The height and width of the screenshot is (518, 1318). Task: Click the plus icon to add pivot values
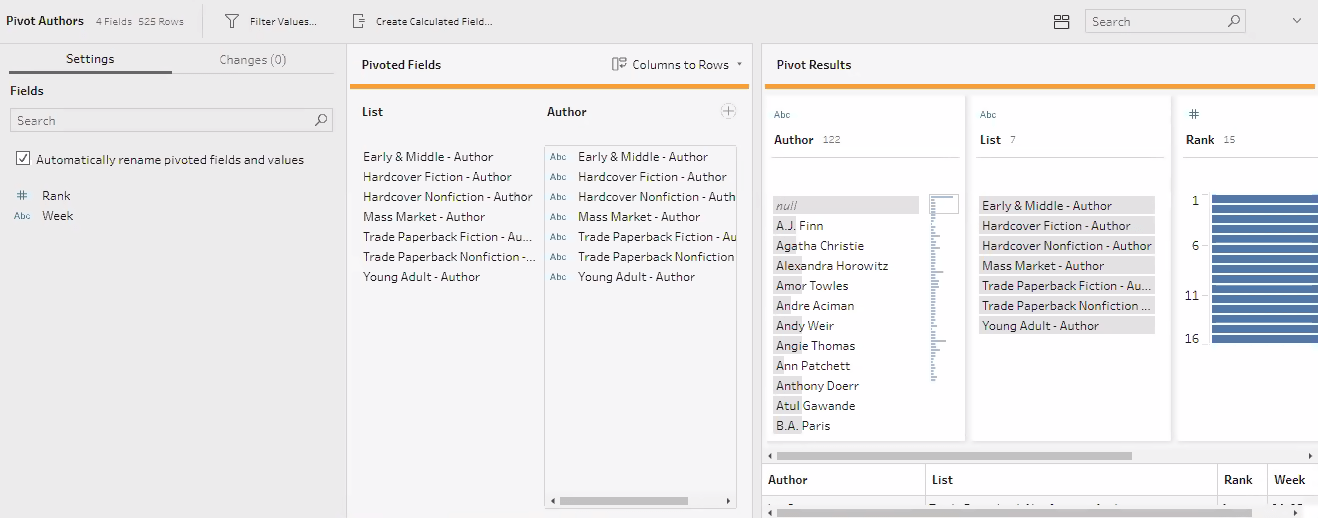[728, 112]
